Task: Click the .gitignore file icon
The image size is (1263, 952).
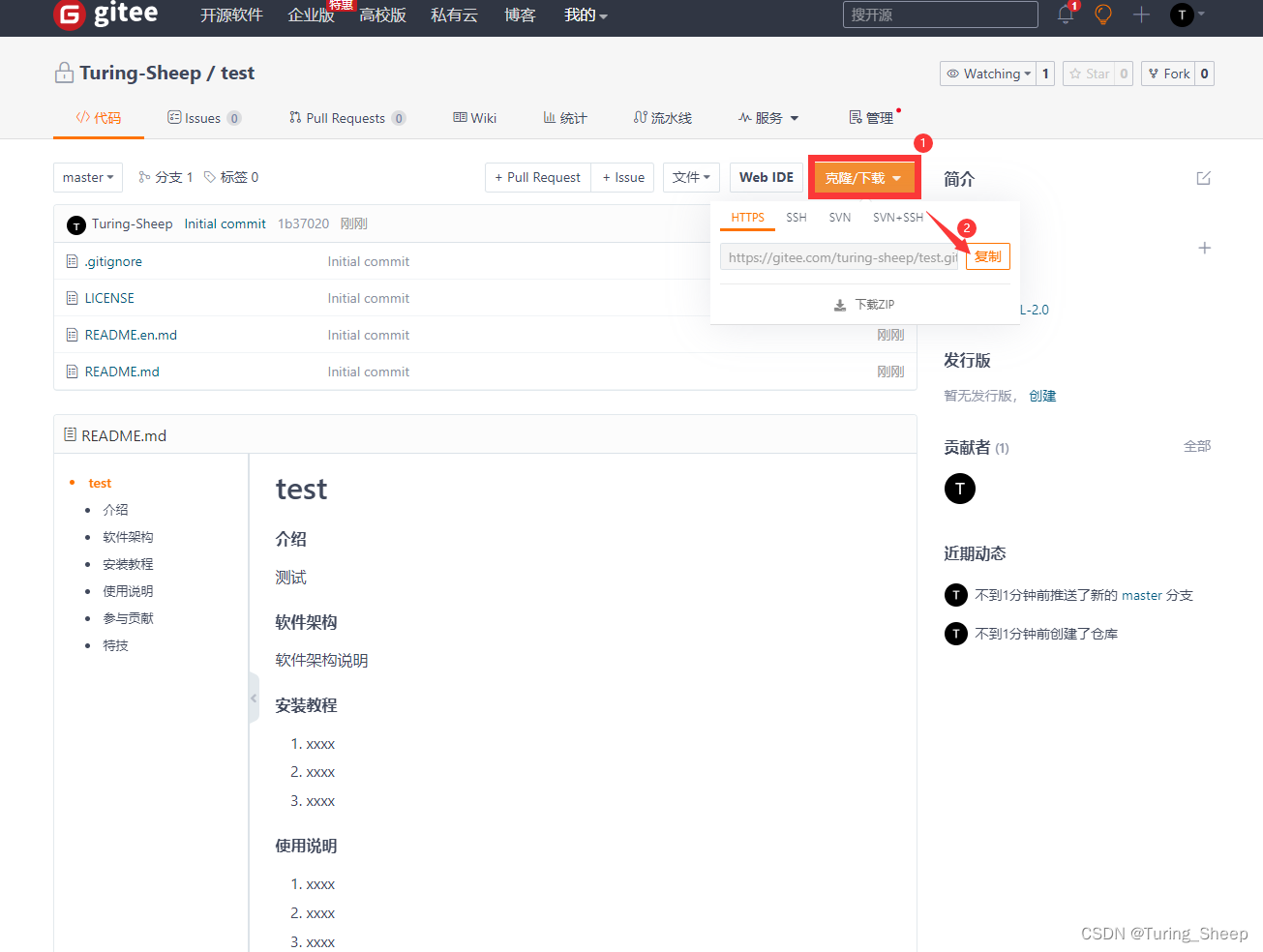Action: (x=72, y=261)
